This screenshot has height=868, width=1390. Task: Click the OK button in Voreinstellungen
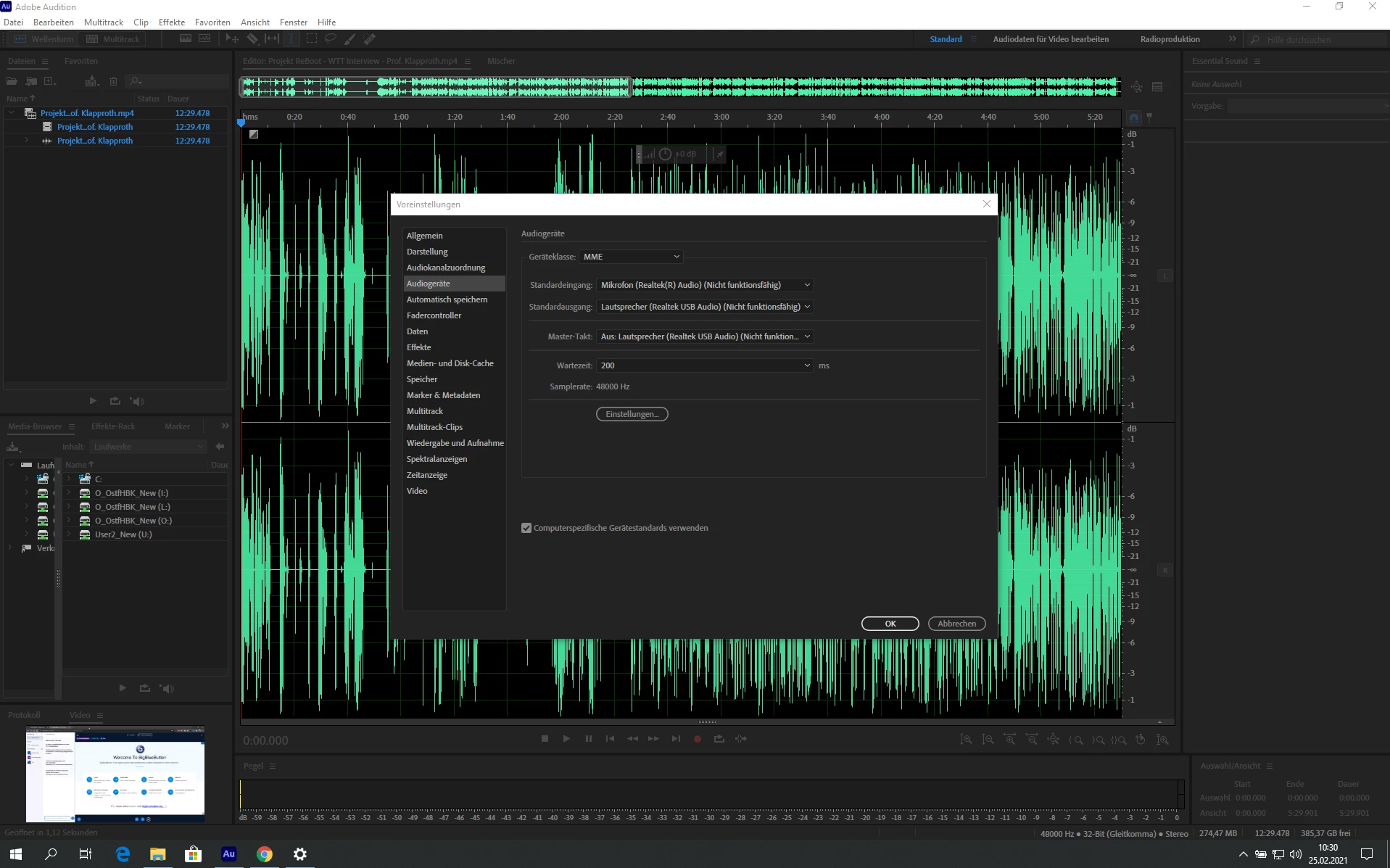pos(890,624)
